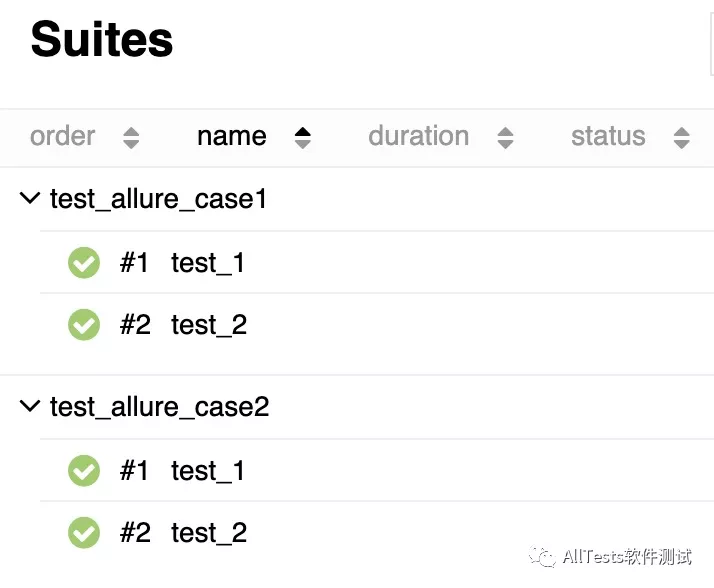Sort by the name column label
The height and width of the screenshot is (588, 714).
[232, 137]
